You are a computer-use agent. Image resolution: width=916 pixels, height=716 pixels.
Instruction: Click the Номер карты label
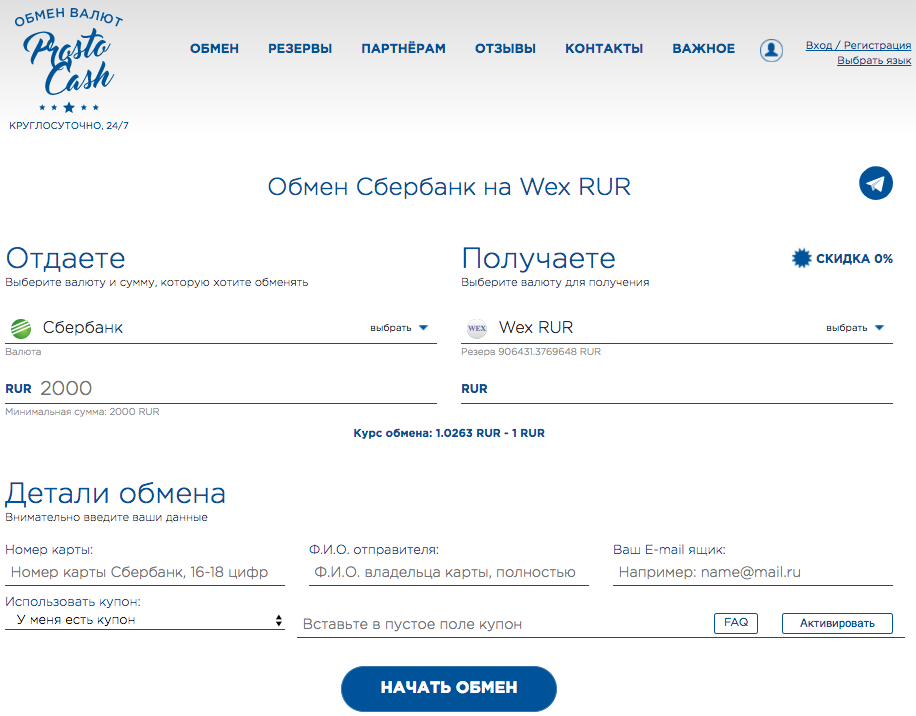49,550
